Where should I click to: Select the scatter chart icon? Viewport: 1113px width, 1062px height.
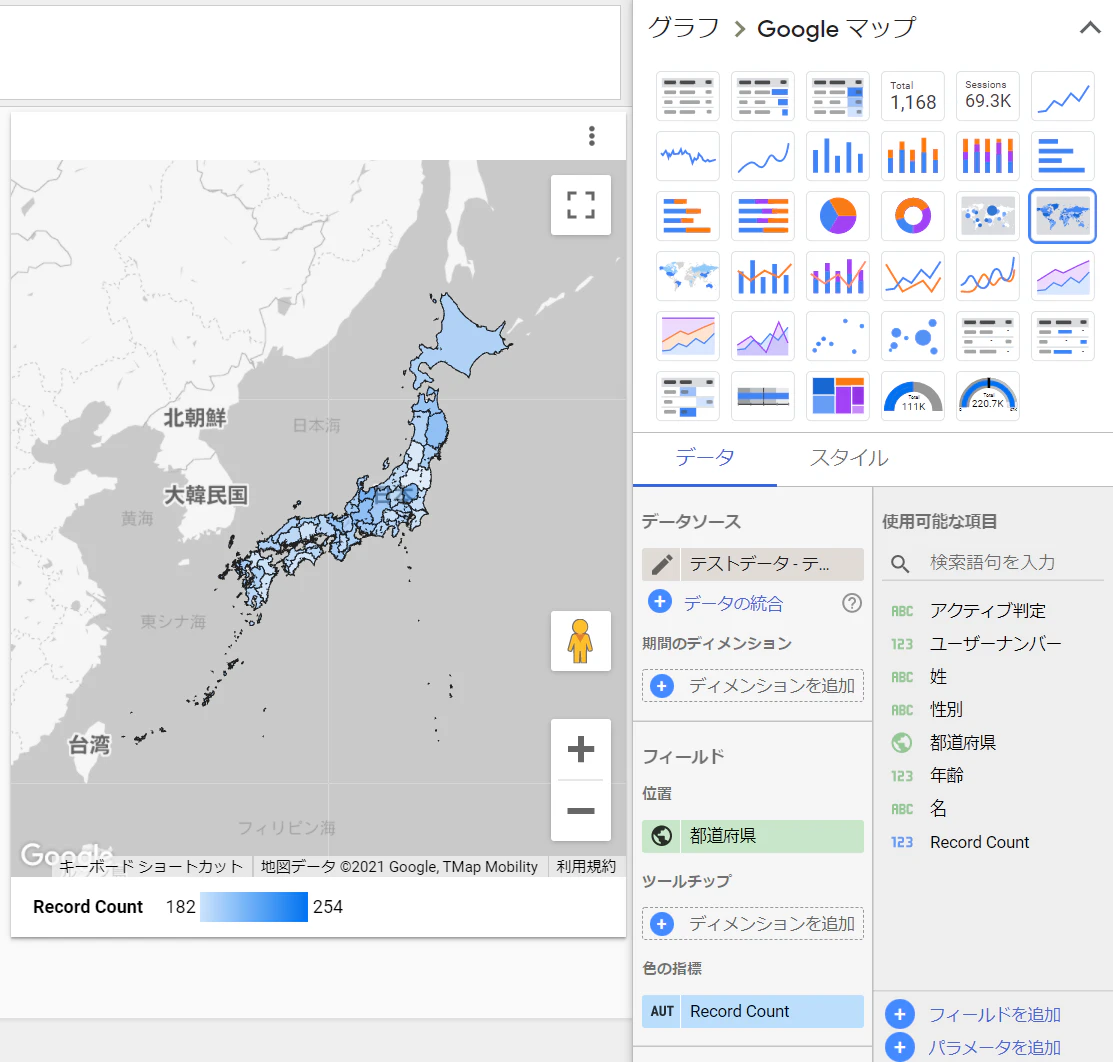[838, 336]
